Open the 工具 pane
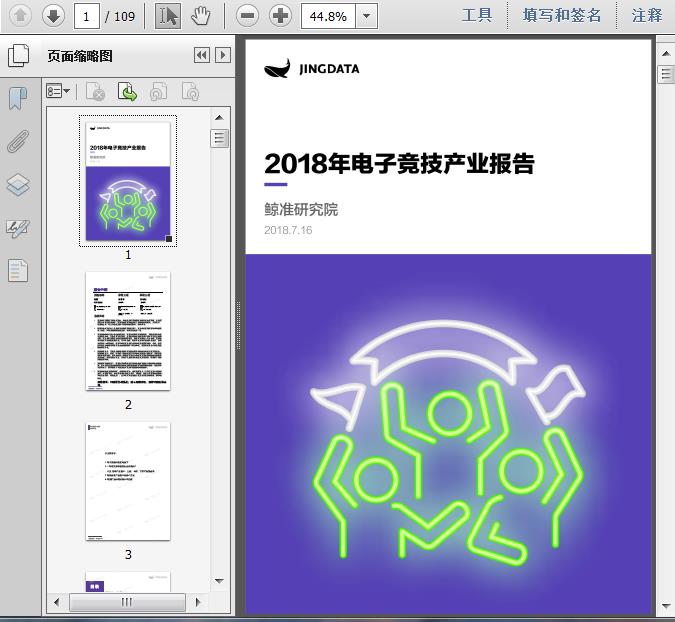 click(477, 16)
